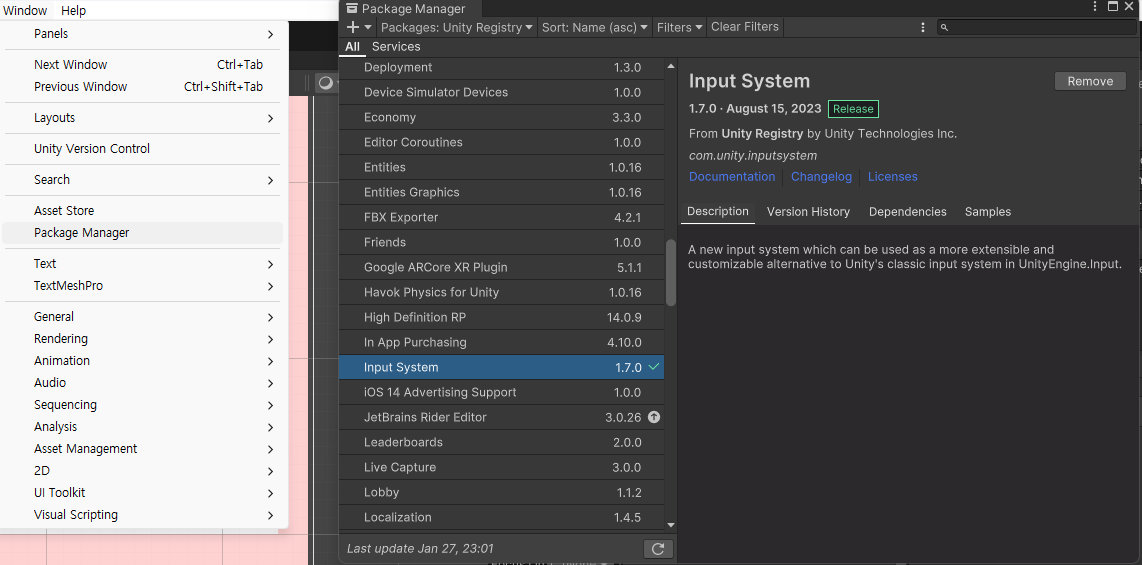This screenshot has width=1142, height=565.
Task: Select Device Simulator Devices package
Action: [x=502, y=92]
